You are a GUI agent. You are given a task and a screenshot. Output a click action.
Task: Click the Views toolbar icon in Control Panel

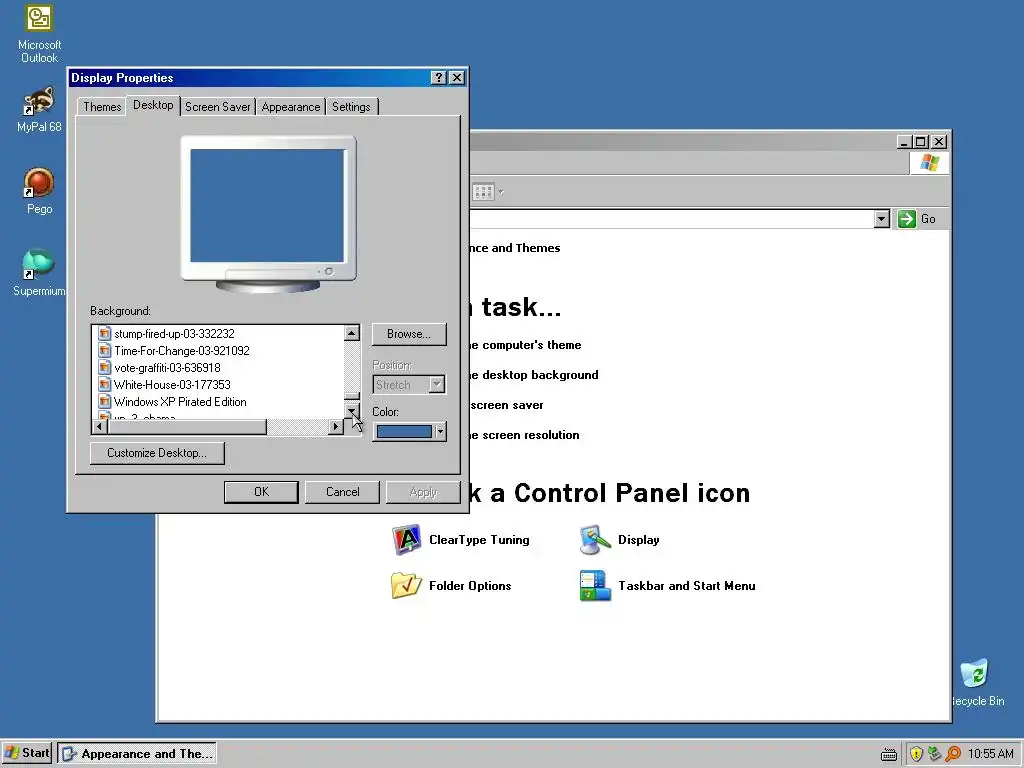483,192
